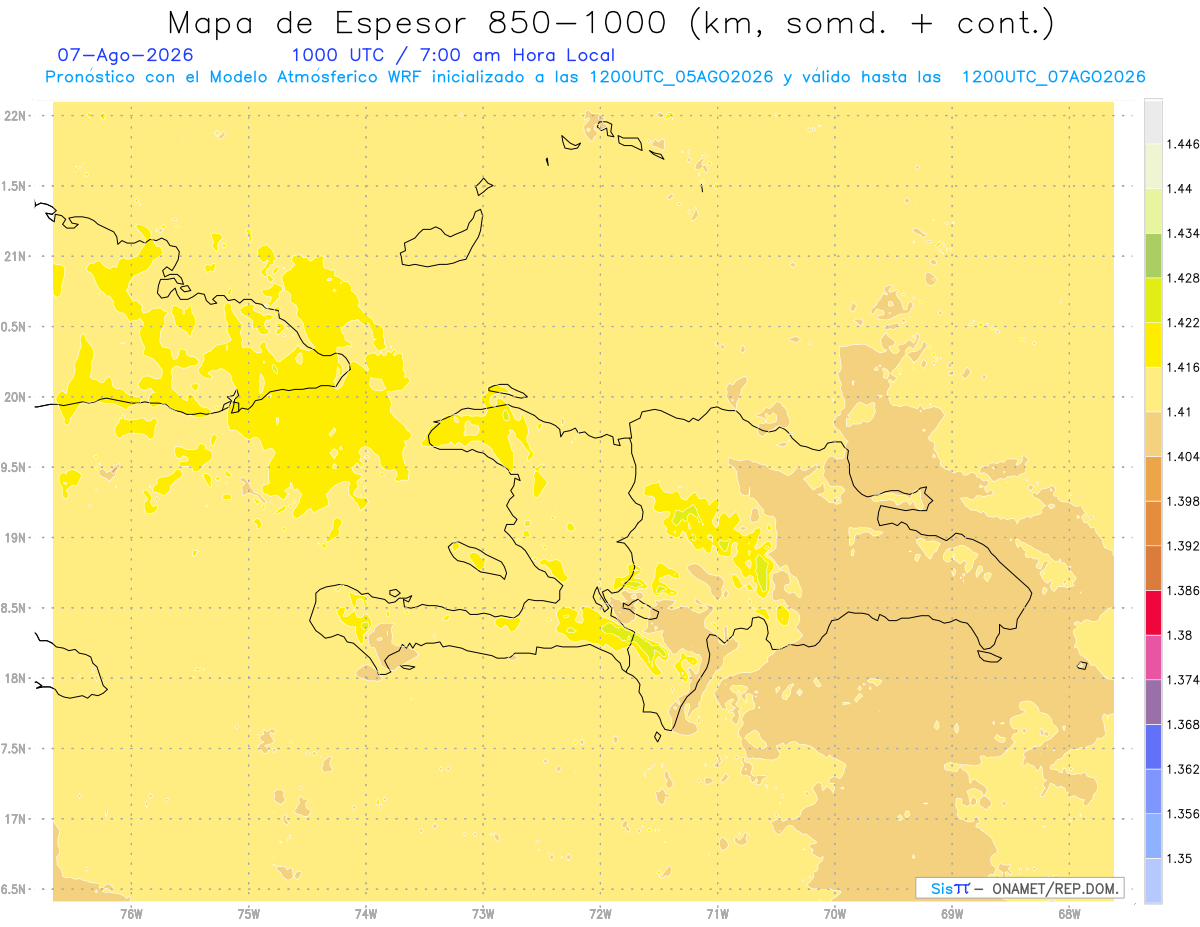Click the legend value '1.356'
The height and width of the screenshot is (927, 1200).
tap(1183, 814)
